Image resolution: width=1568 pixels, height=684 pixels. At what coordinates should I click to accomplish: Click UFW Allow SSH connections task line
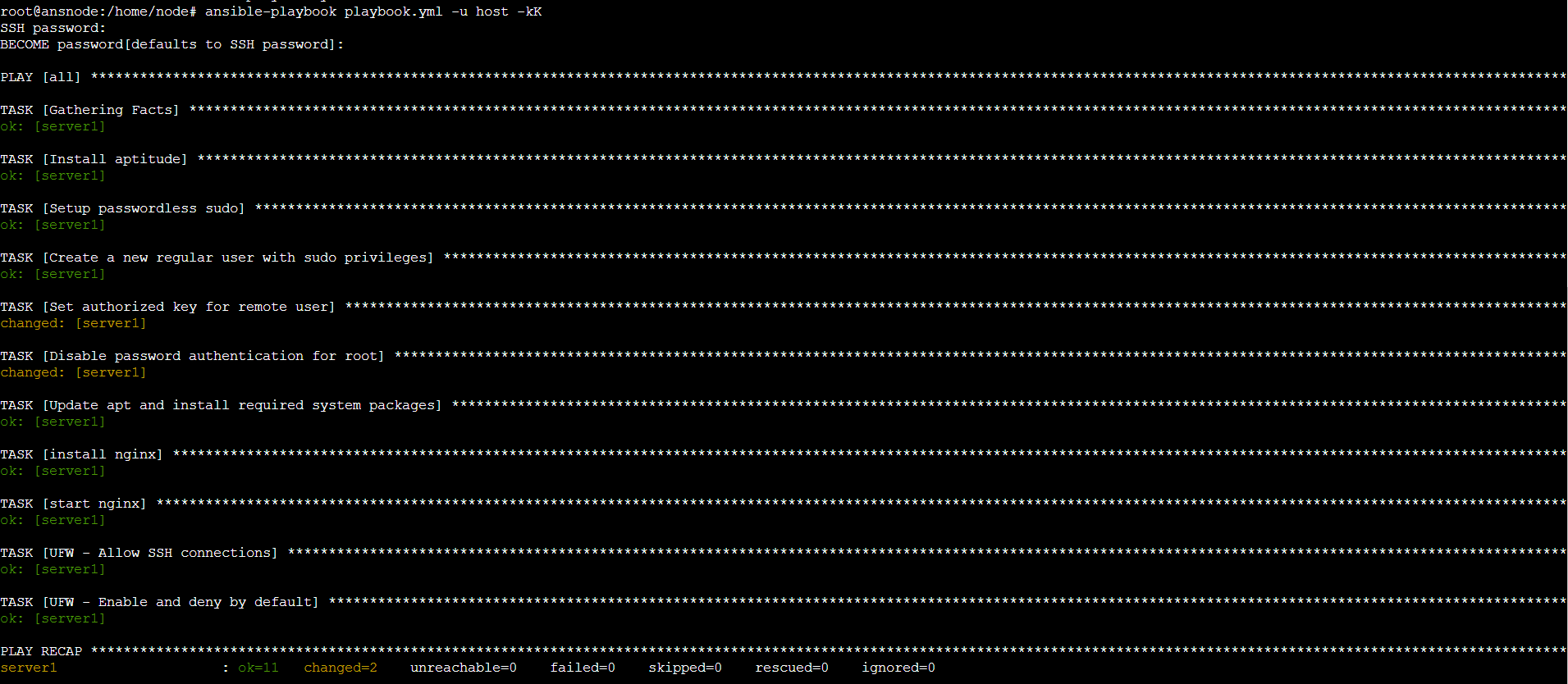coord(139,553)
